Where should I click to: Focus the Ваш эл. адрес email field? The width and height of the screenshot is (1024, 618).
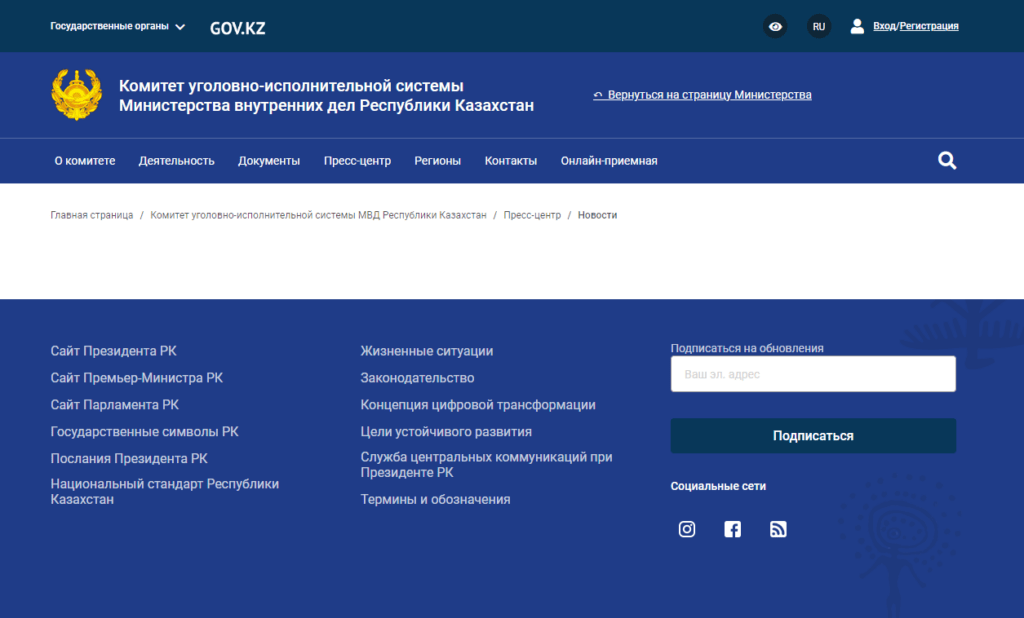point(813,374)
